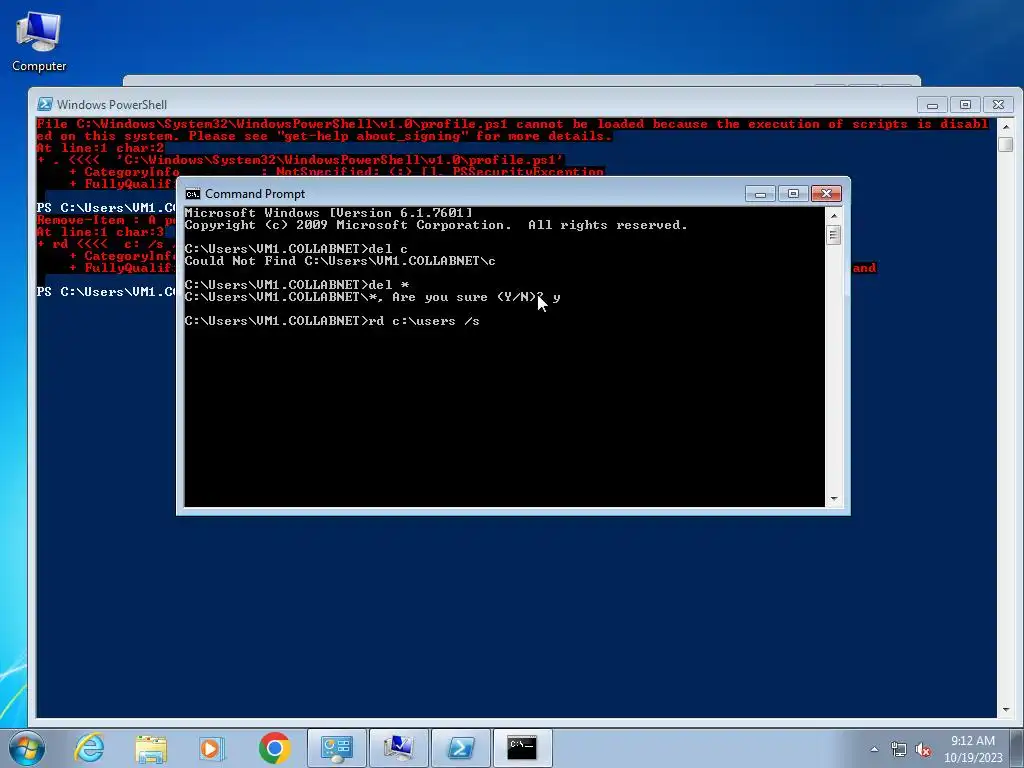Click the 'Are you sure (Y/N)?' prompt line
Image resolution: width=1024 pixels, height=768 pixels.
(372, 297)
